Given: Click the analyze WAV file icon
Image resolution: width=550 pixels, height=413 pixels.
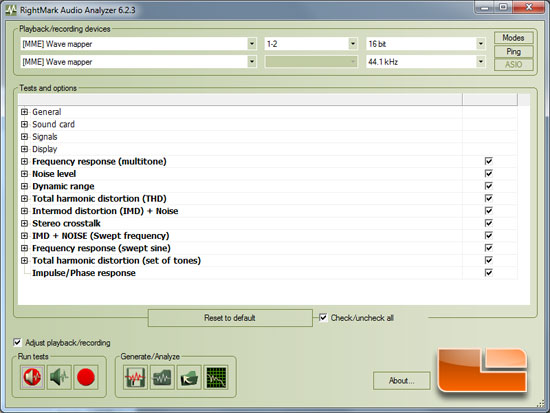Looking at the screenshot, I should tap(162, 377).
